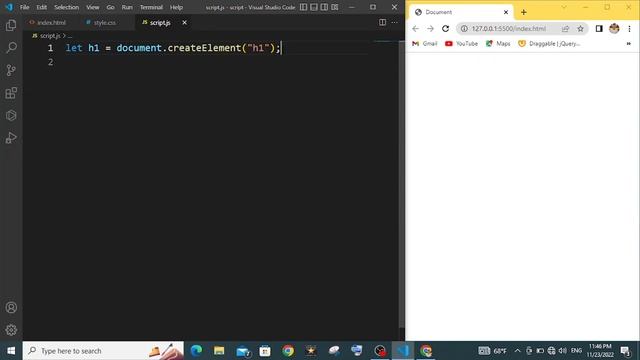Open editor More Actions ellipsis

pyautogui.click(x=394, y=22)
